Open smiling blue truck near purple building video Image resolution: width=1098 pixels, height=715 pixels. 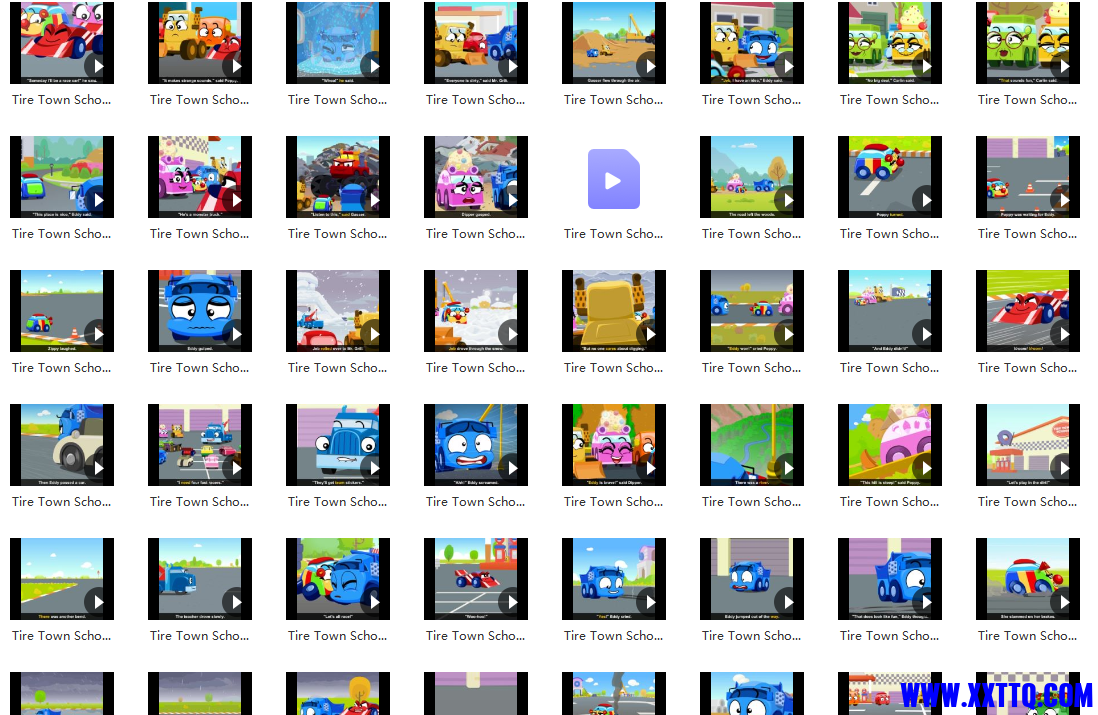pos(613,578)
